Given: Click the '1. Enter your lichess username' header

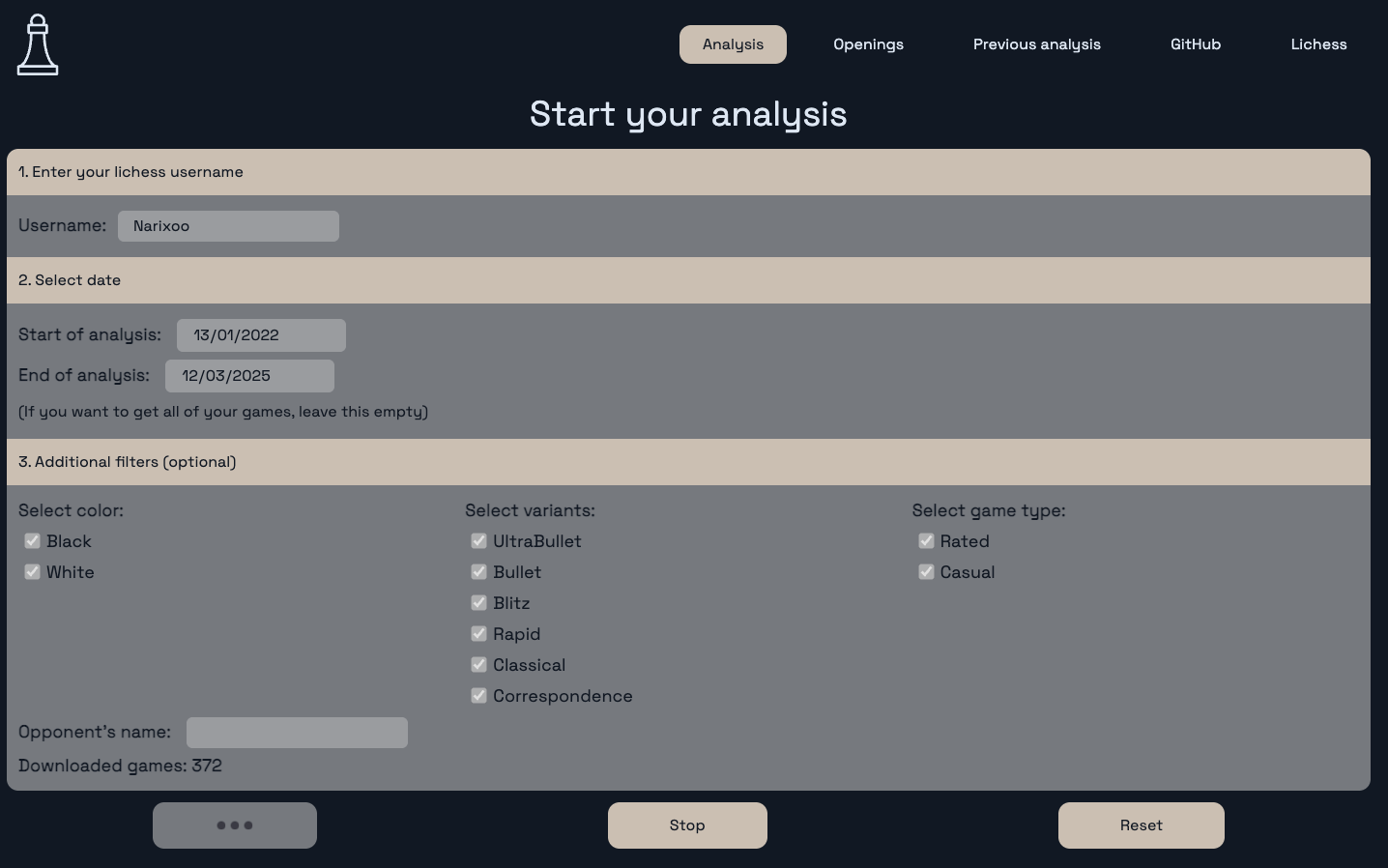Looking at the screenshot, I should 688,172.
